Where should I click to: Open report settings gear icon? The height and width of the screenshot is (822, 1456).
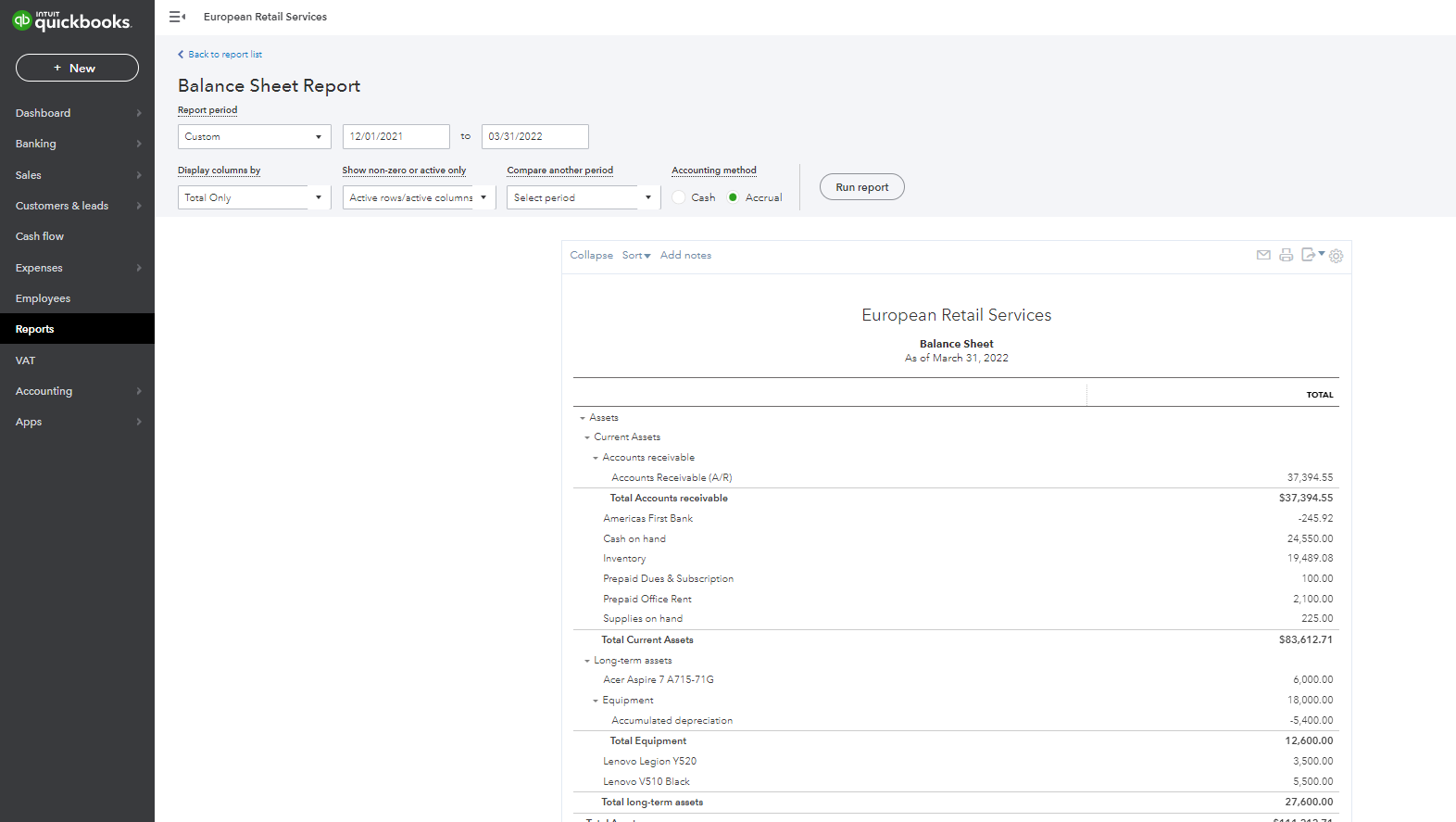[1336, 256]
